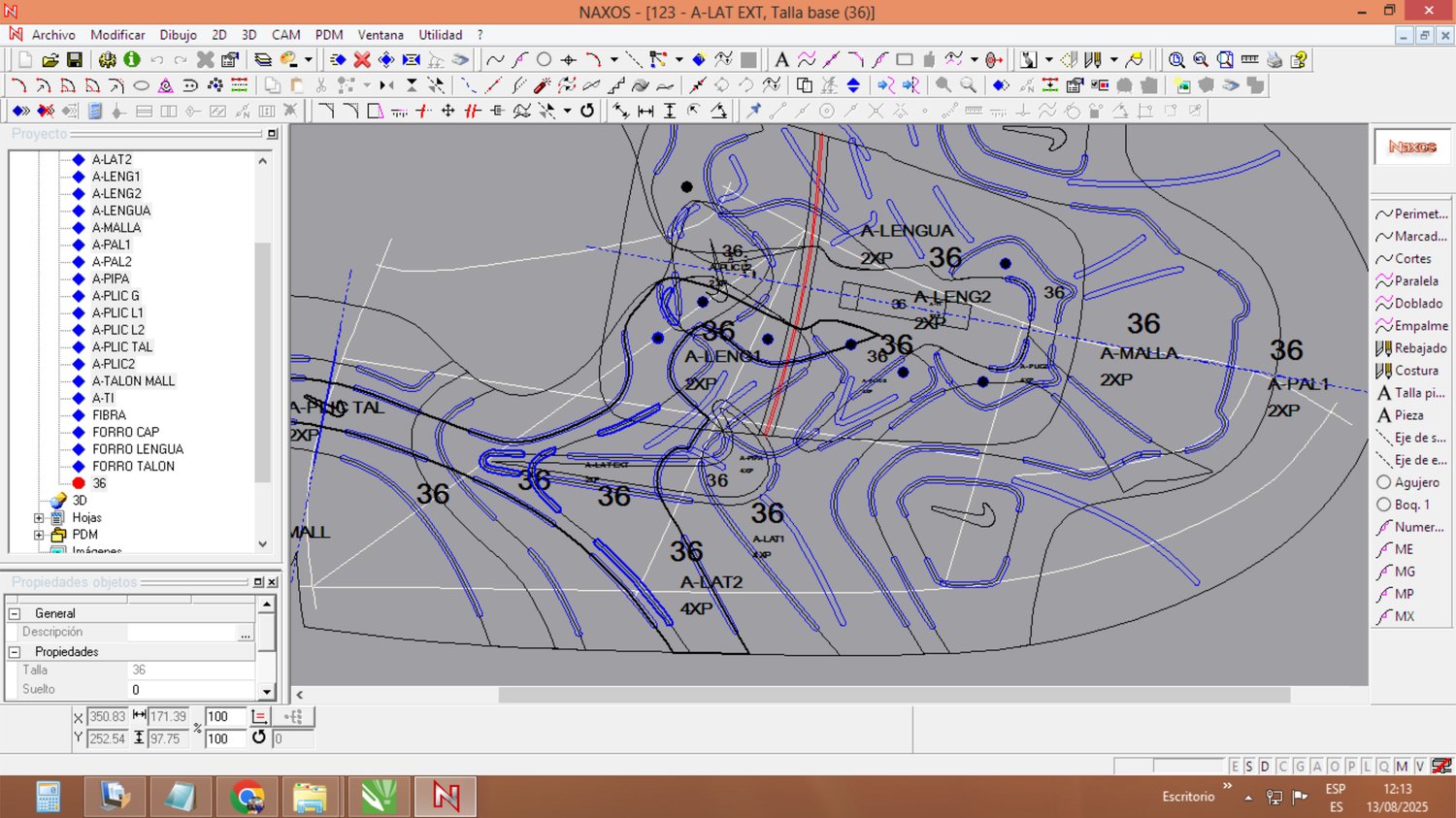Click the green information icon

point(132,60)
